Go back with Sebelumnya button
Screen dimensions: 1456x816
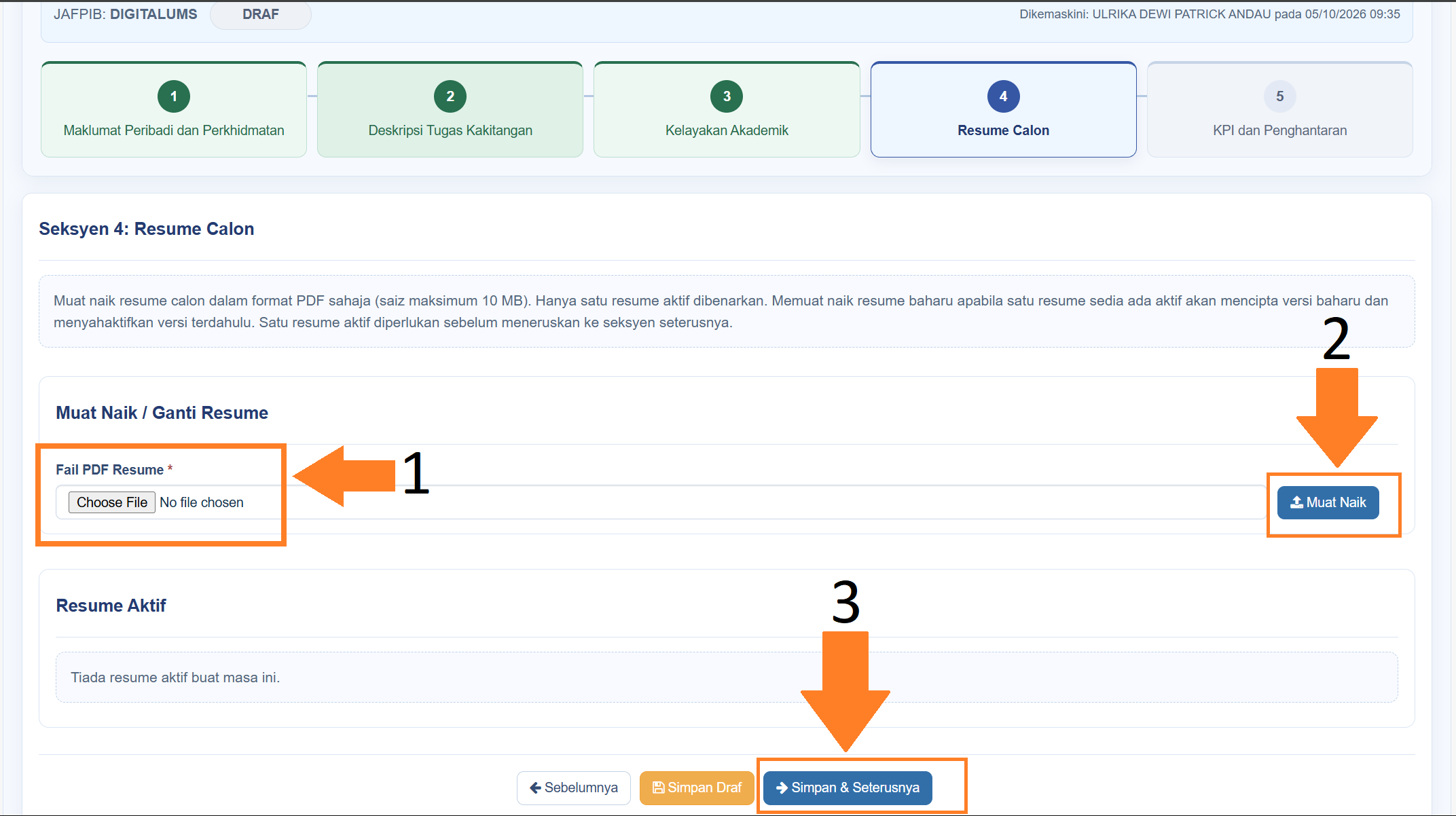click(x=574, y=787)
